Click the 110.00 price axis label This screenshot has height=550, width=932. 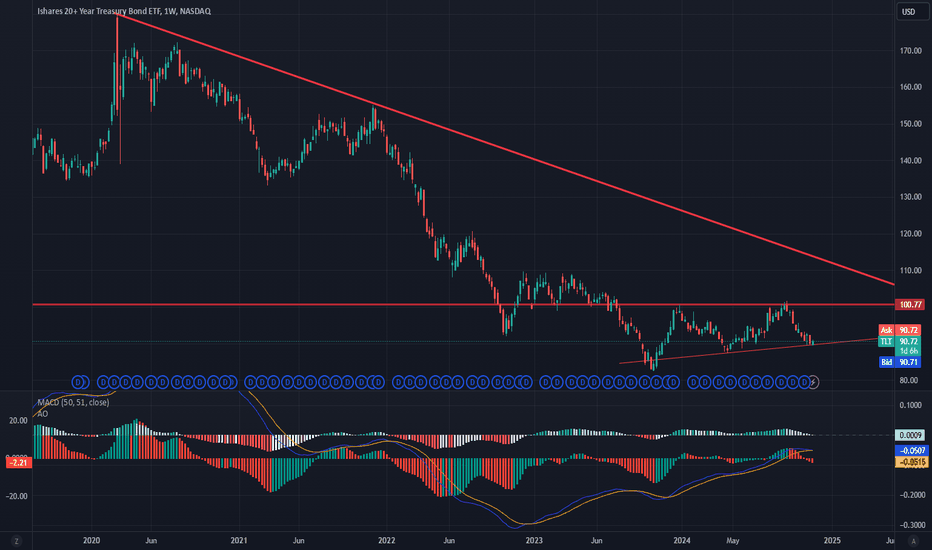pyautogui.click(x=910, y=271)
